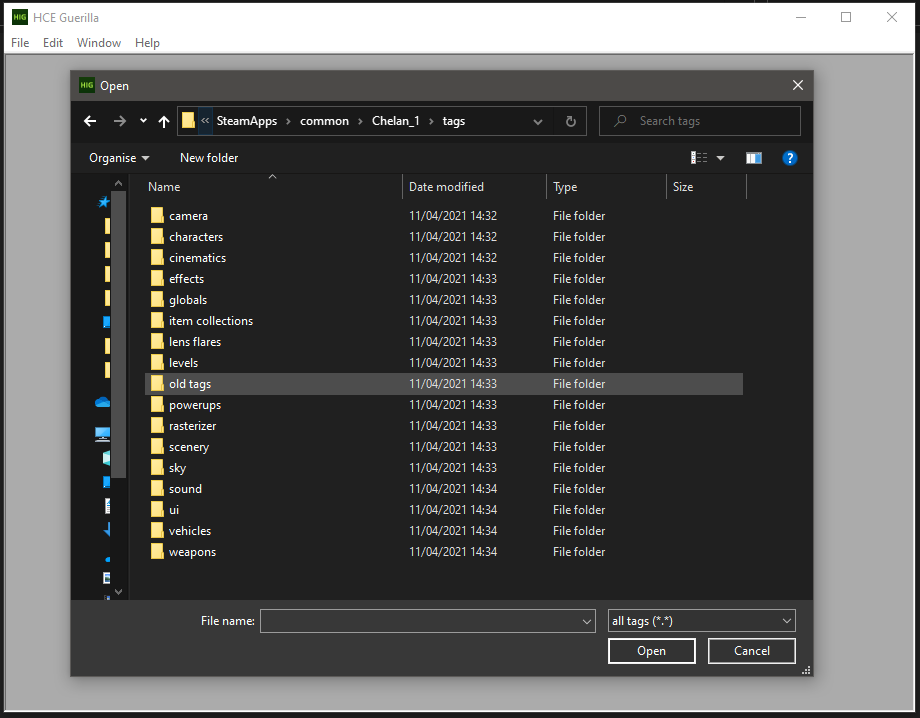Refresh the tags folder view
The image size is (920, 718).
(570, 121)
